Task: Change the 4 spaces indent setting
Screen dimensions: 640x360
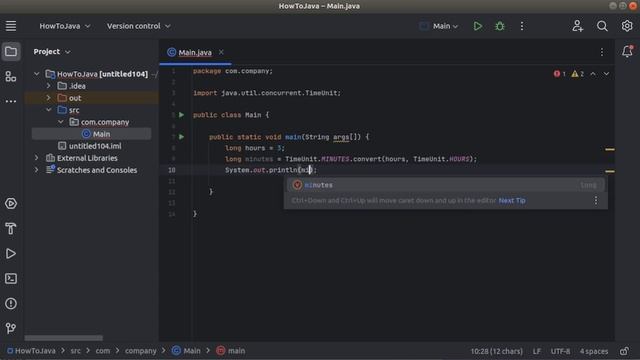Action: [x=594, y=351]
